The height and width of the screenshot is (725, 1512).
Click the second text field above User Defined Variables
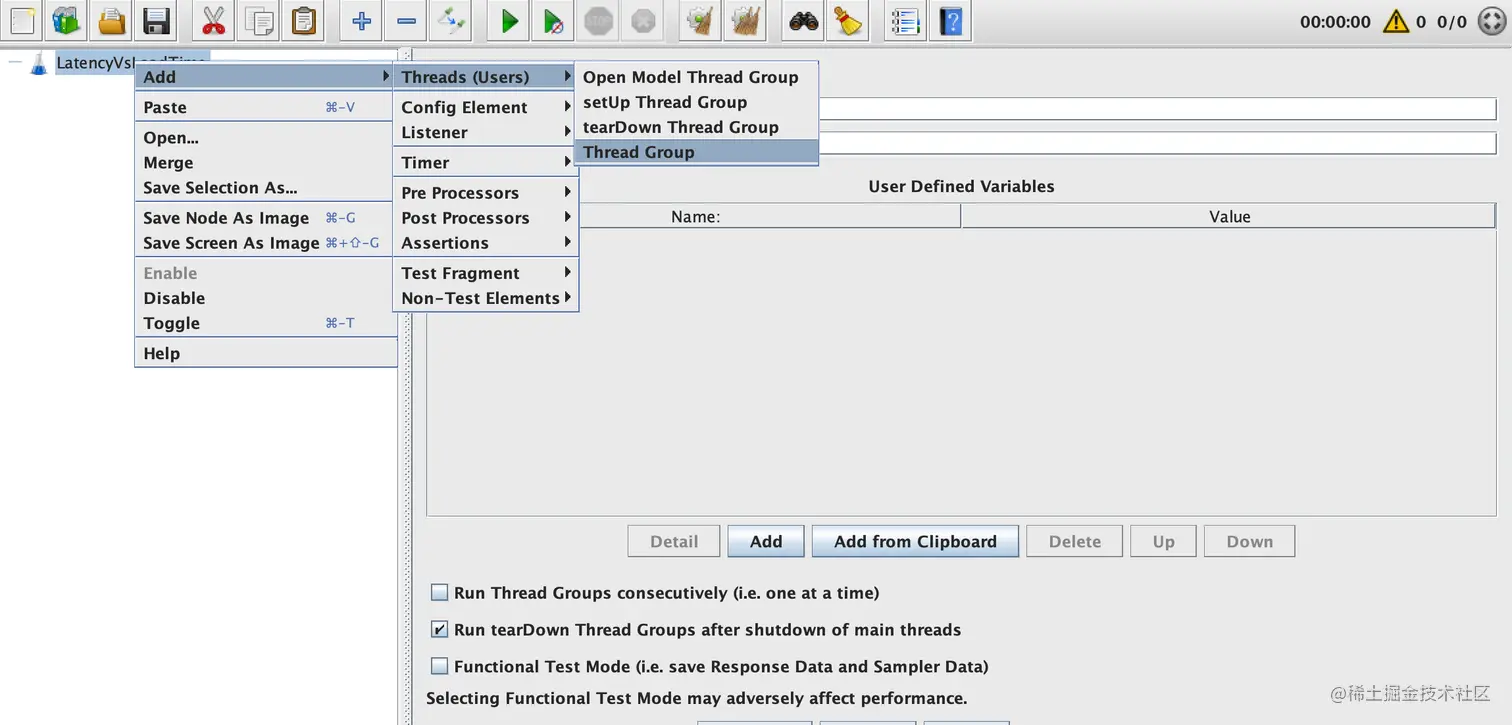pyautogui.click(x=1157, y=143)
